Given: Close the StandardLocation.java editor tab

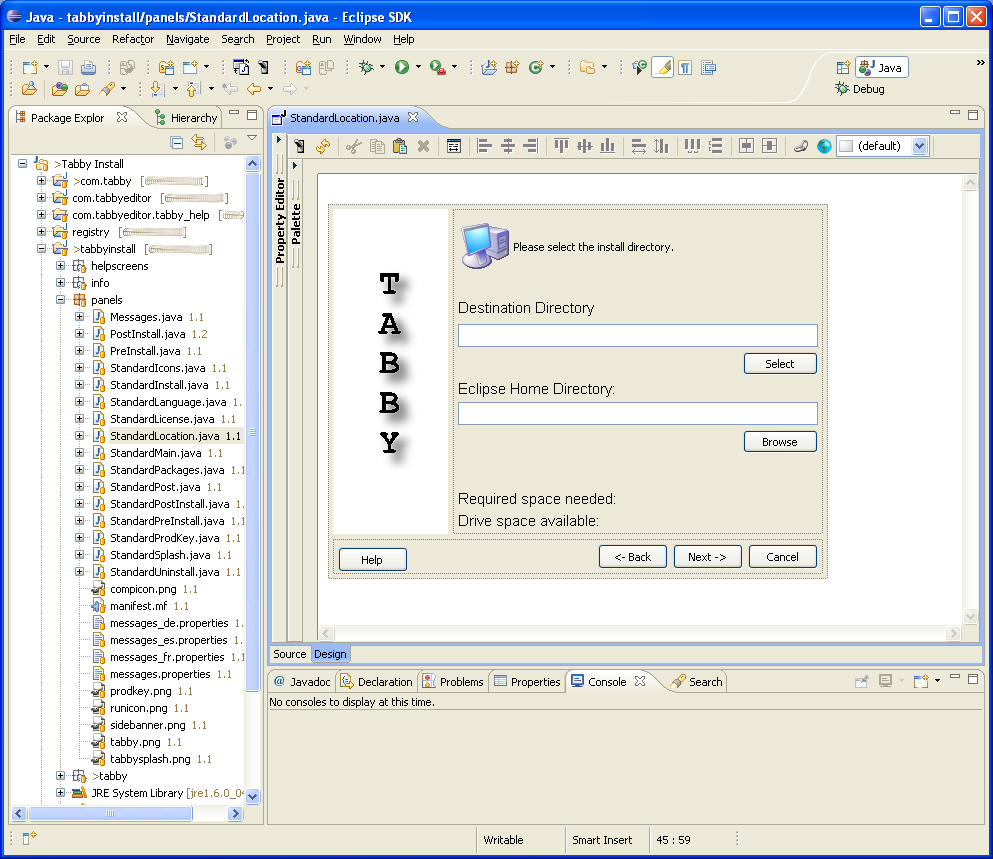Looking at the screenshot, I should coord(413,117).
